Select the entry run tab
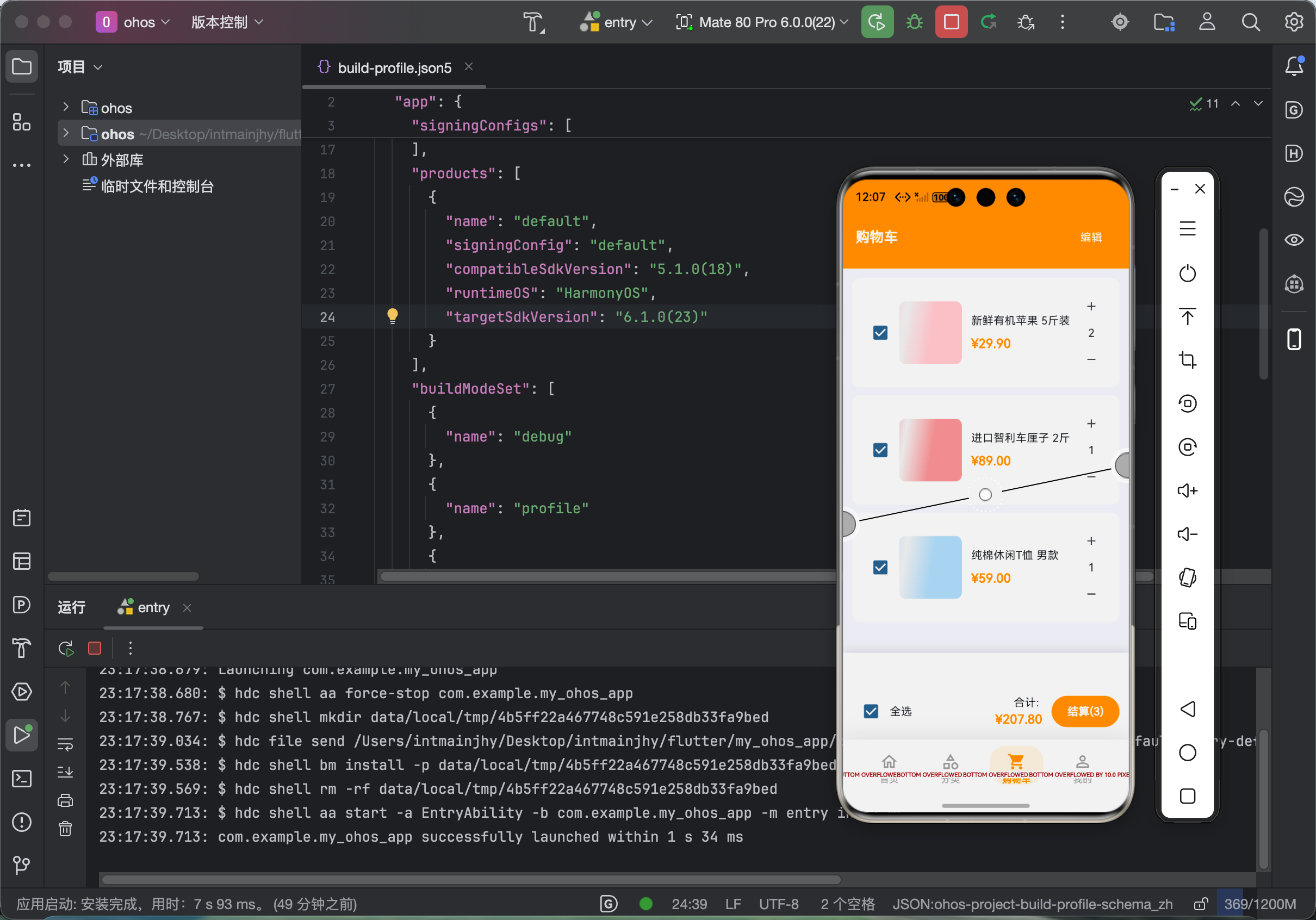This screenshot has width=1316, height=920. (153, 607)
